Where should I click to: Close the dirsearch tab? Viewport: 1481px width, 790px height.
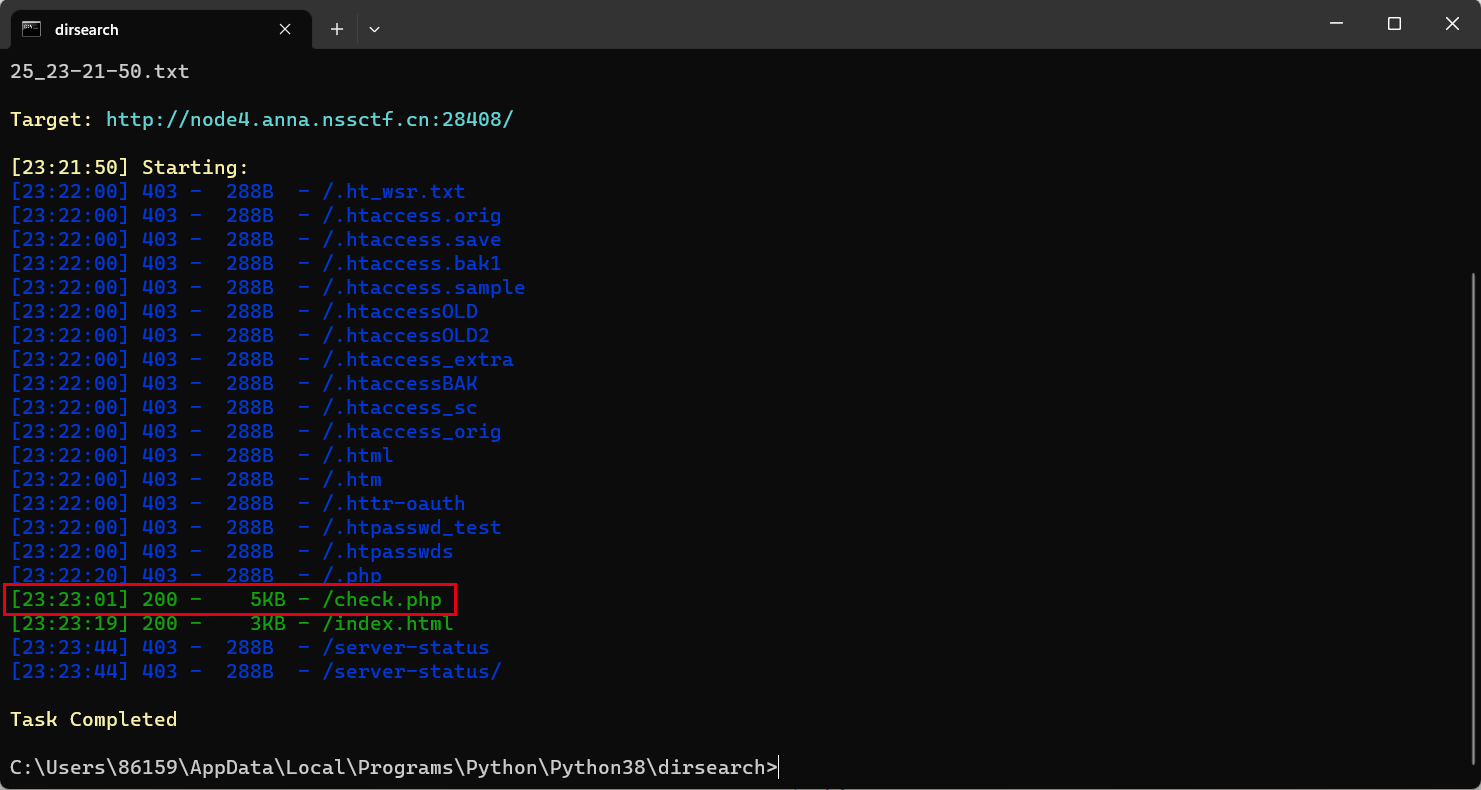(285, 29)
